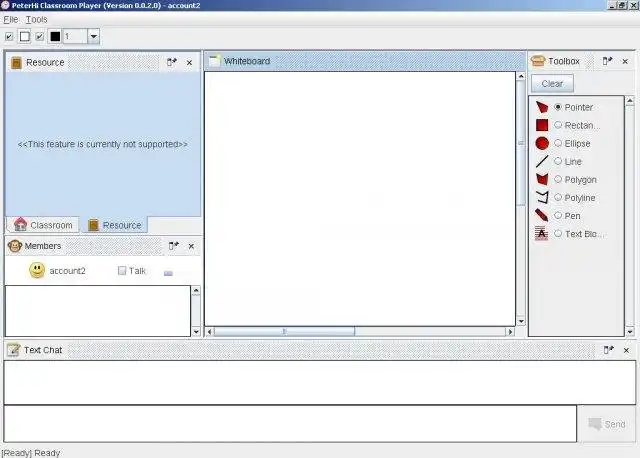This screenshot has width=640, height=458.
Task: Click 'This feature is currently not supported' message
Action: pyautogui.click(x=102, y=144)
